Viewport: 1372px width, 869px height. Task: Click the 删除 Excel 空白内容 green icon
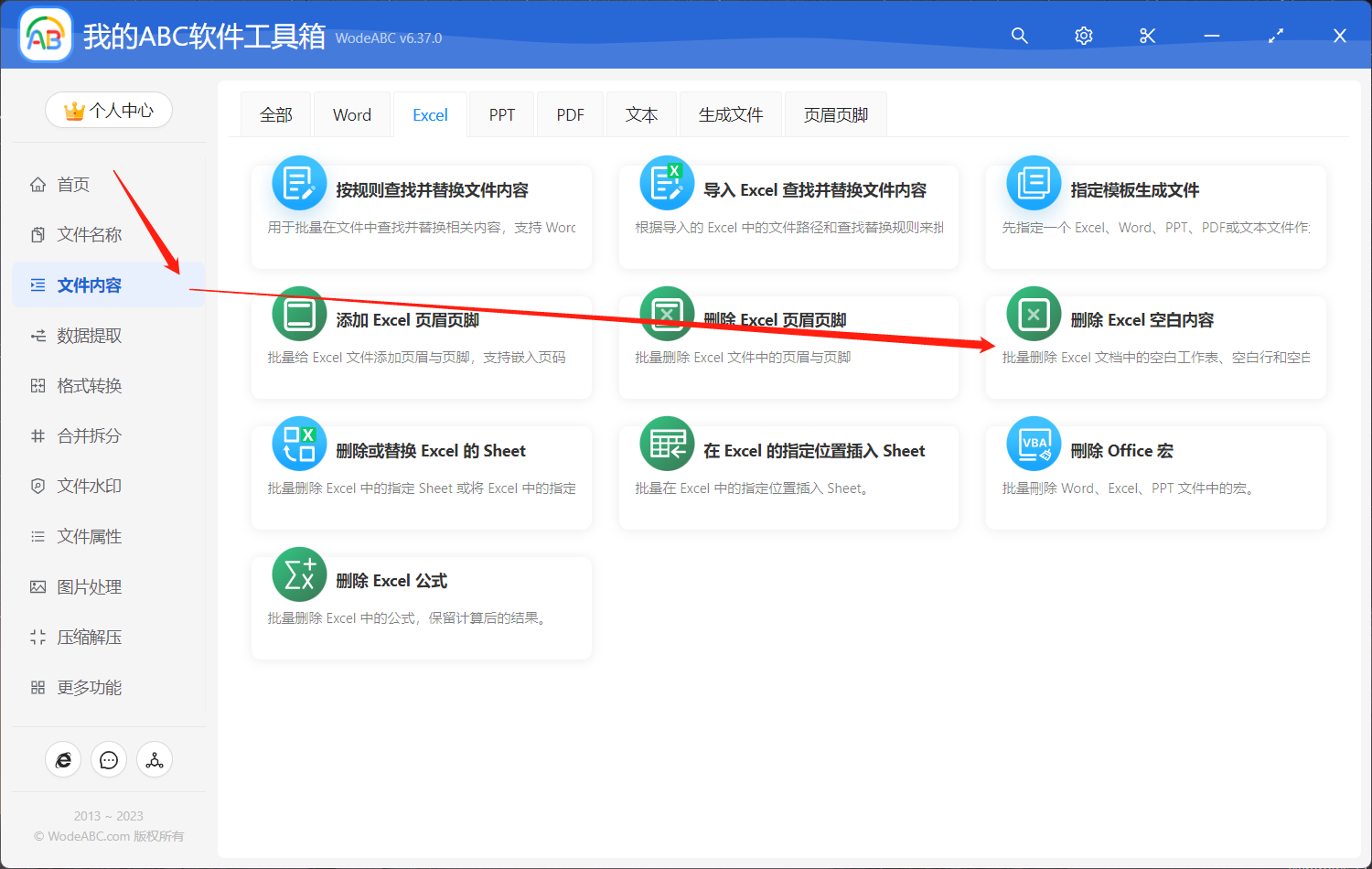click(1033, 315)
